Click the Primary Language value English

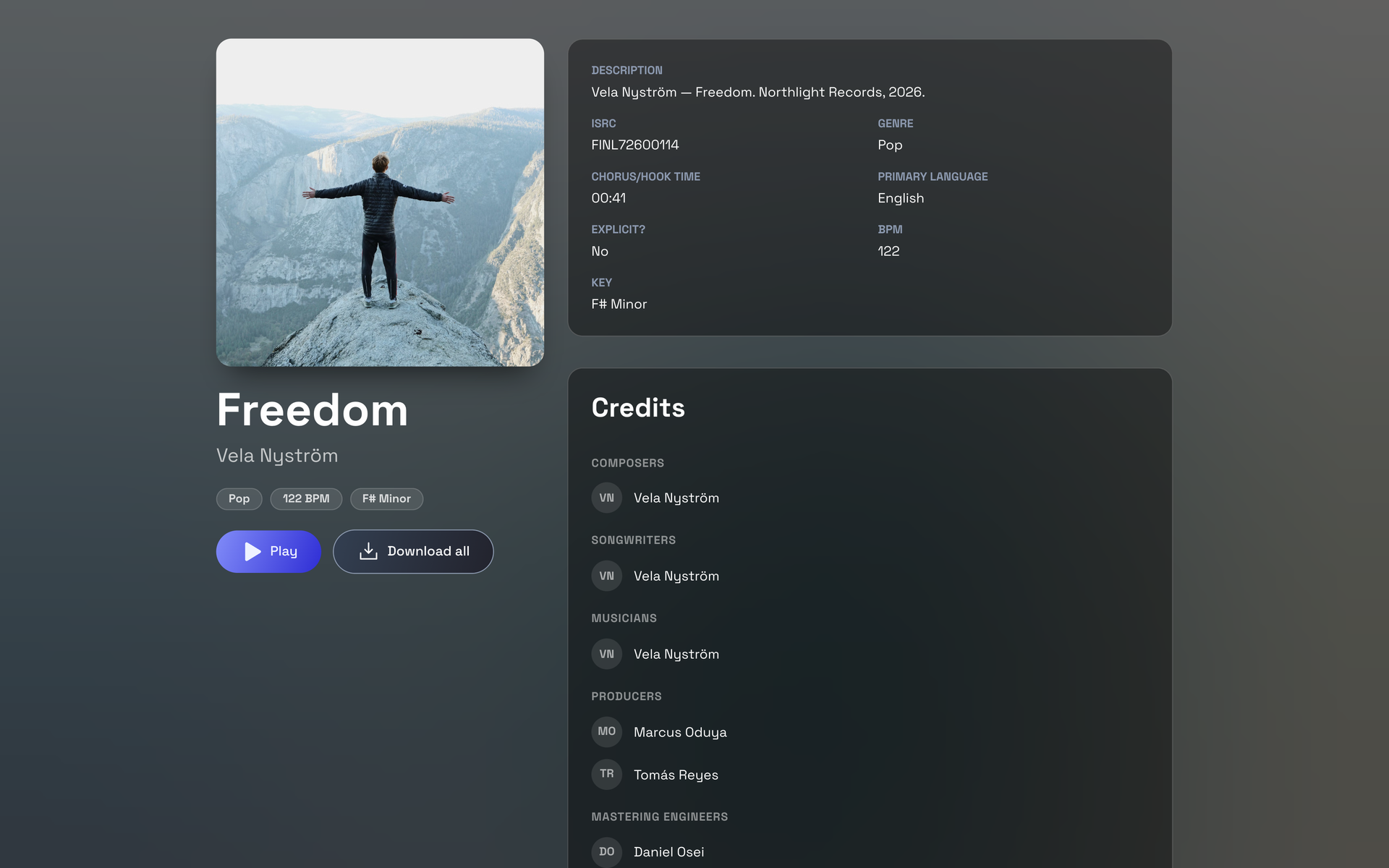[901, 198]
